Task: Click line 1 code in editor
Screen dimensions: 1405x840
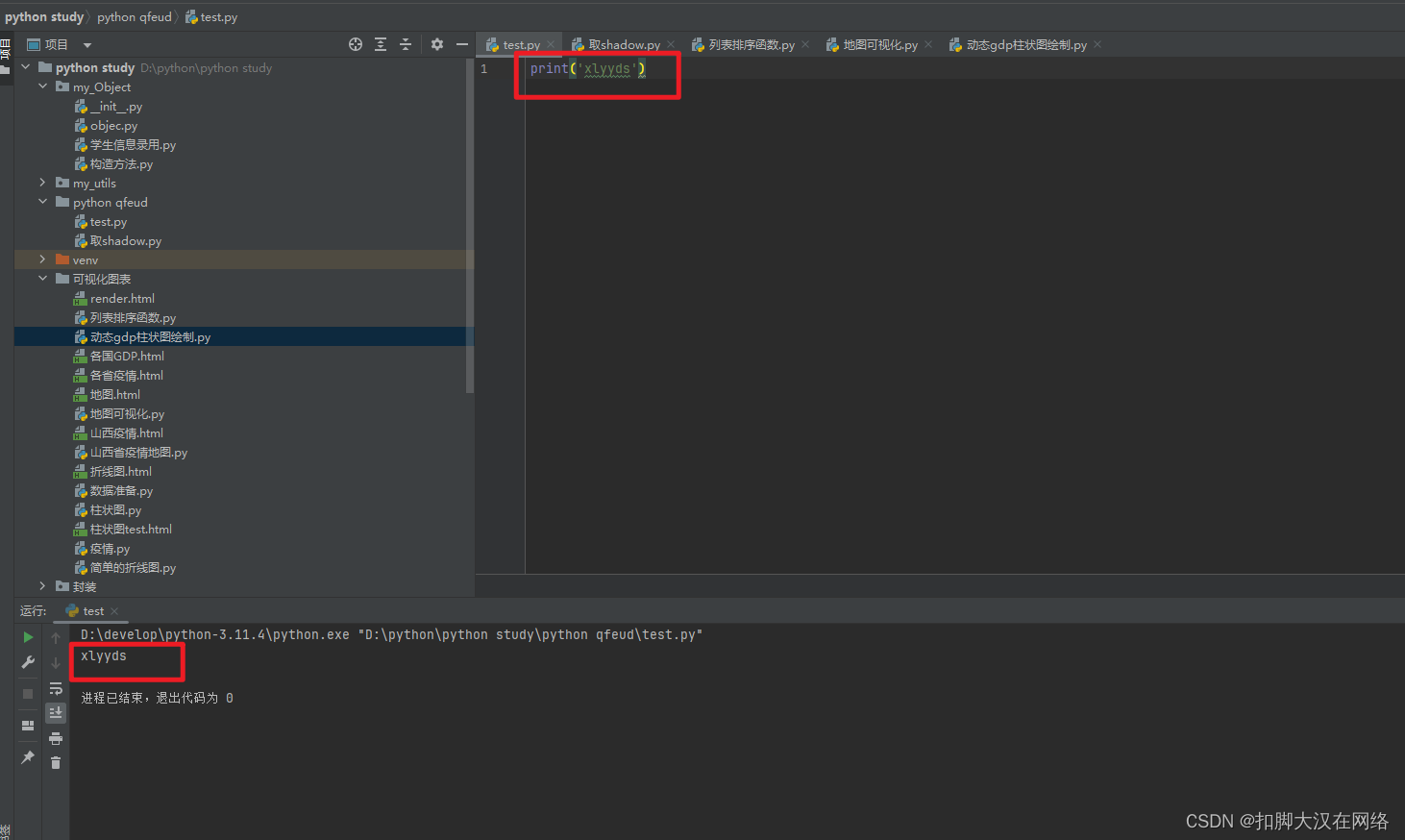Action: tap(588, 69)
